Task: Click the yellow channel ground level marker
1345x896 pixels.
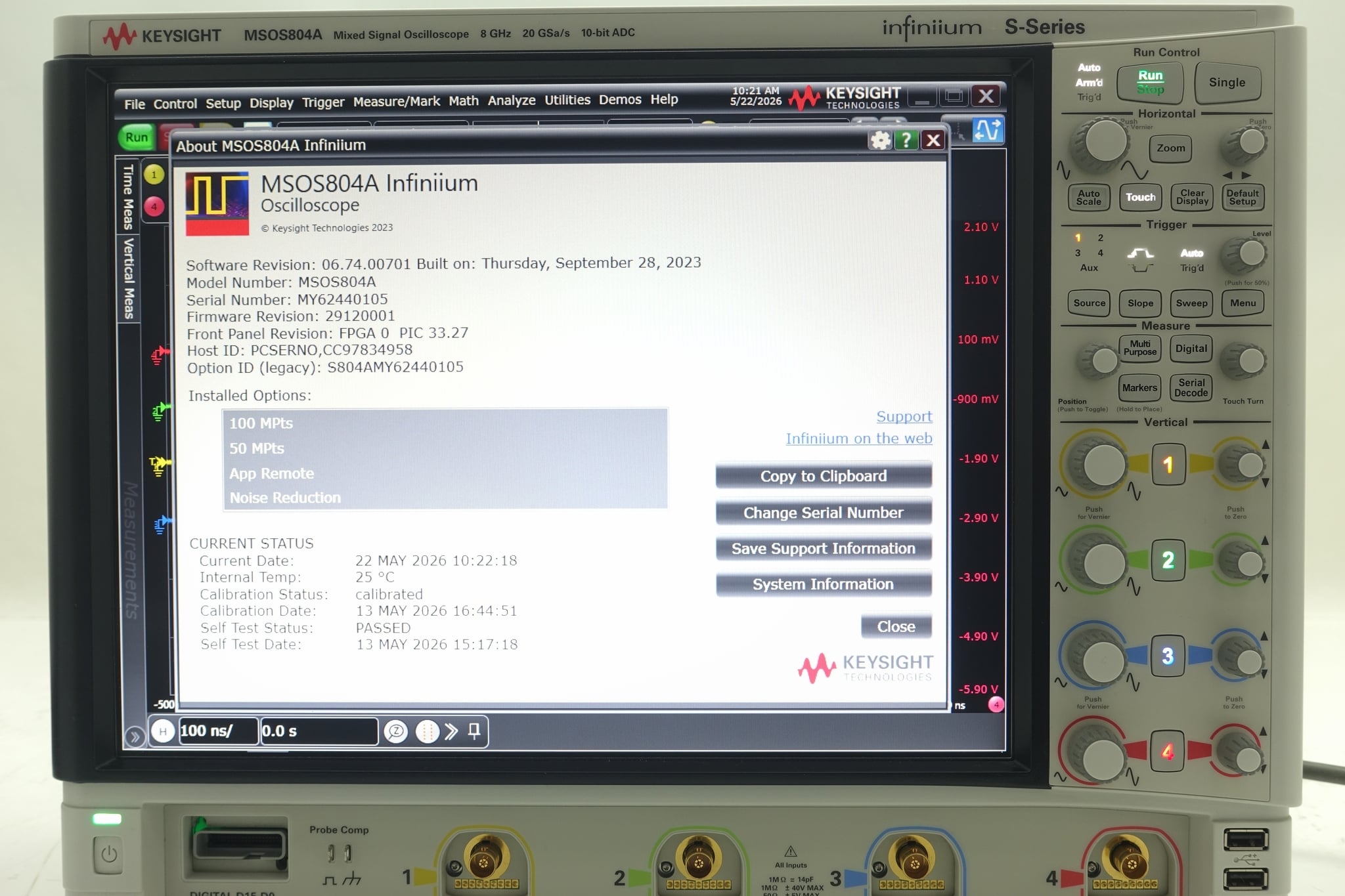Action: [159, 465]
